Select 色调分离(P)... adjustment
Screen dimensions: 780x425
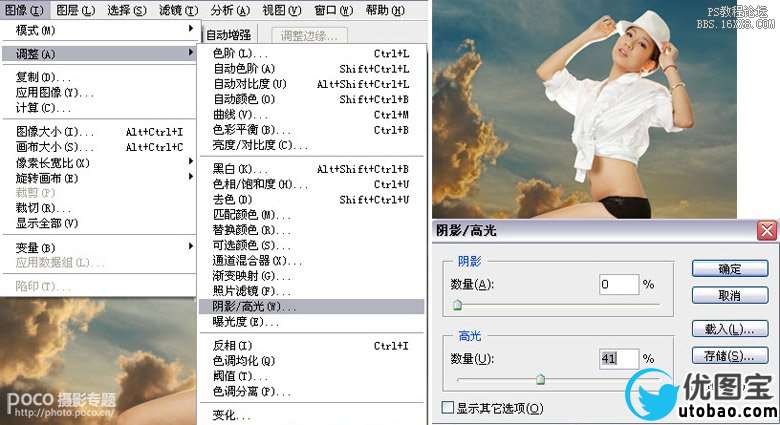pos(311,392)
